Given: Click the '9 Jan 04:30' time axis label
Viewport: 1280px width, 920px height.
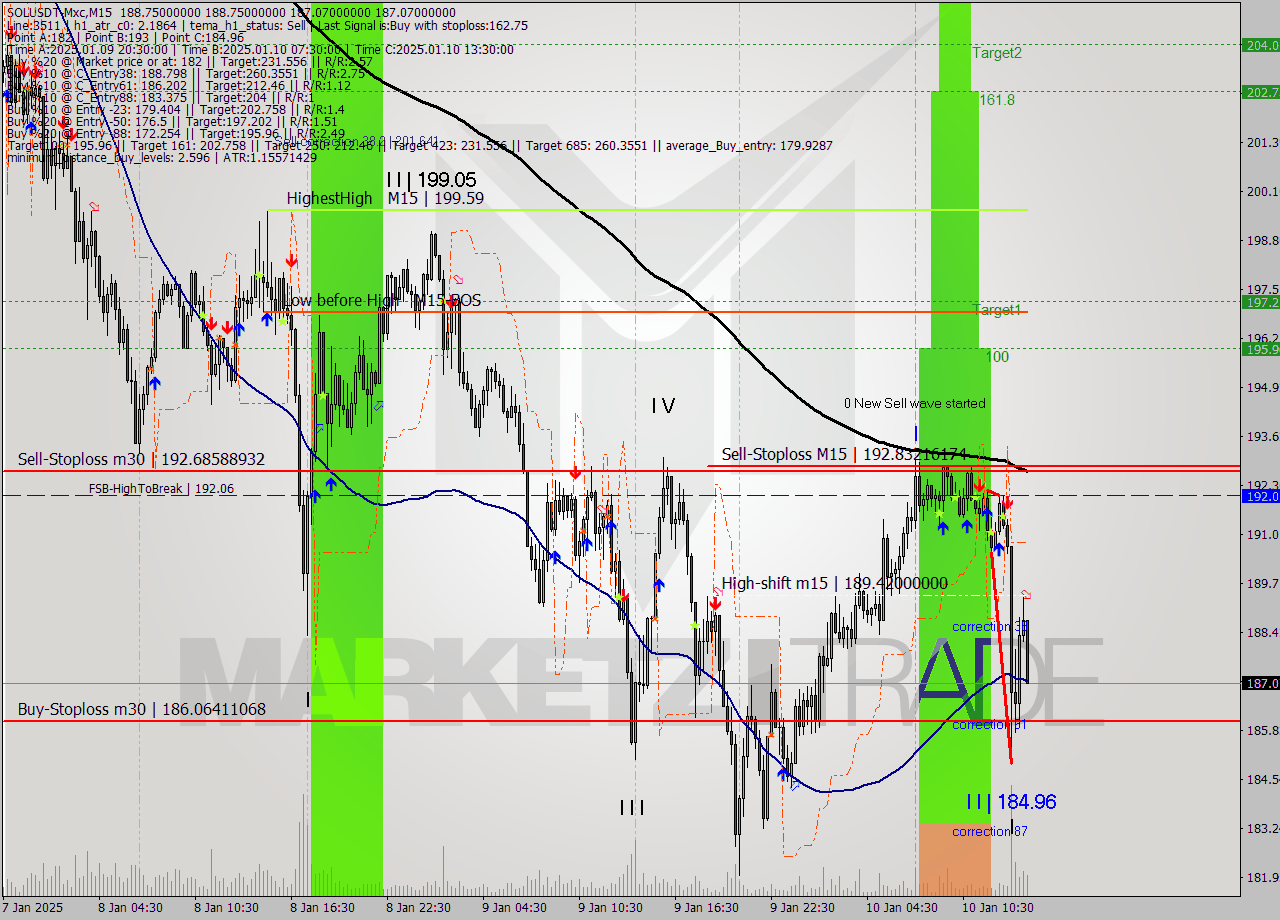Looking at the screenshot, I should [514, 908].
